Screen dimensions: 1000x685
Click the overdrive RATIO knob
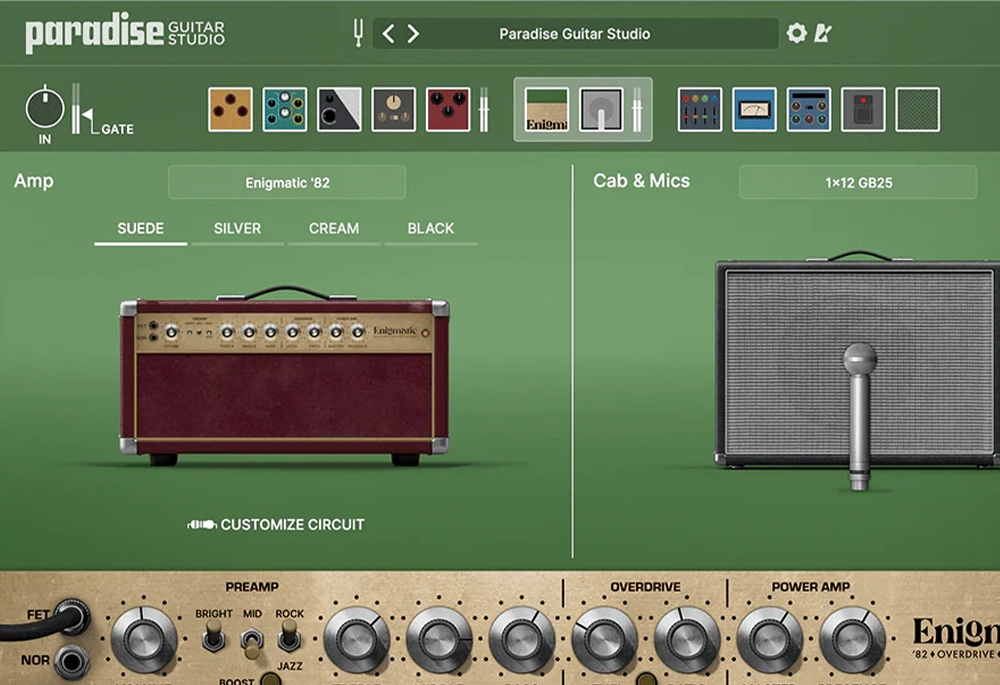point(687,640)
